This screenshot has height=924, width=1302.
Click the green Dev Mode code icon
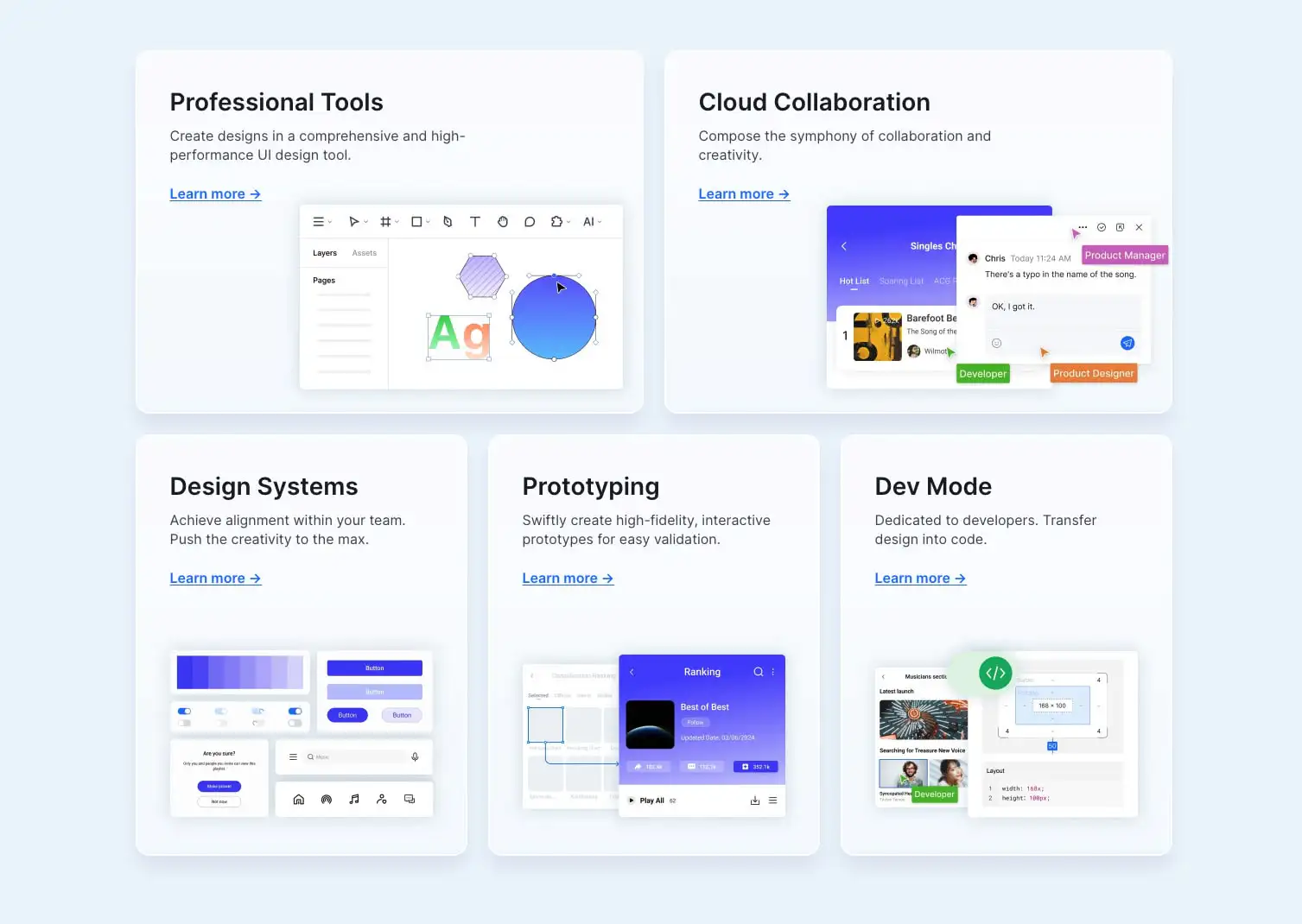click(x=995, y=673)
